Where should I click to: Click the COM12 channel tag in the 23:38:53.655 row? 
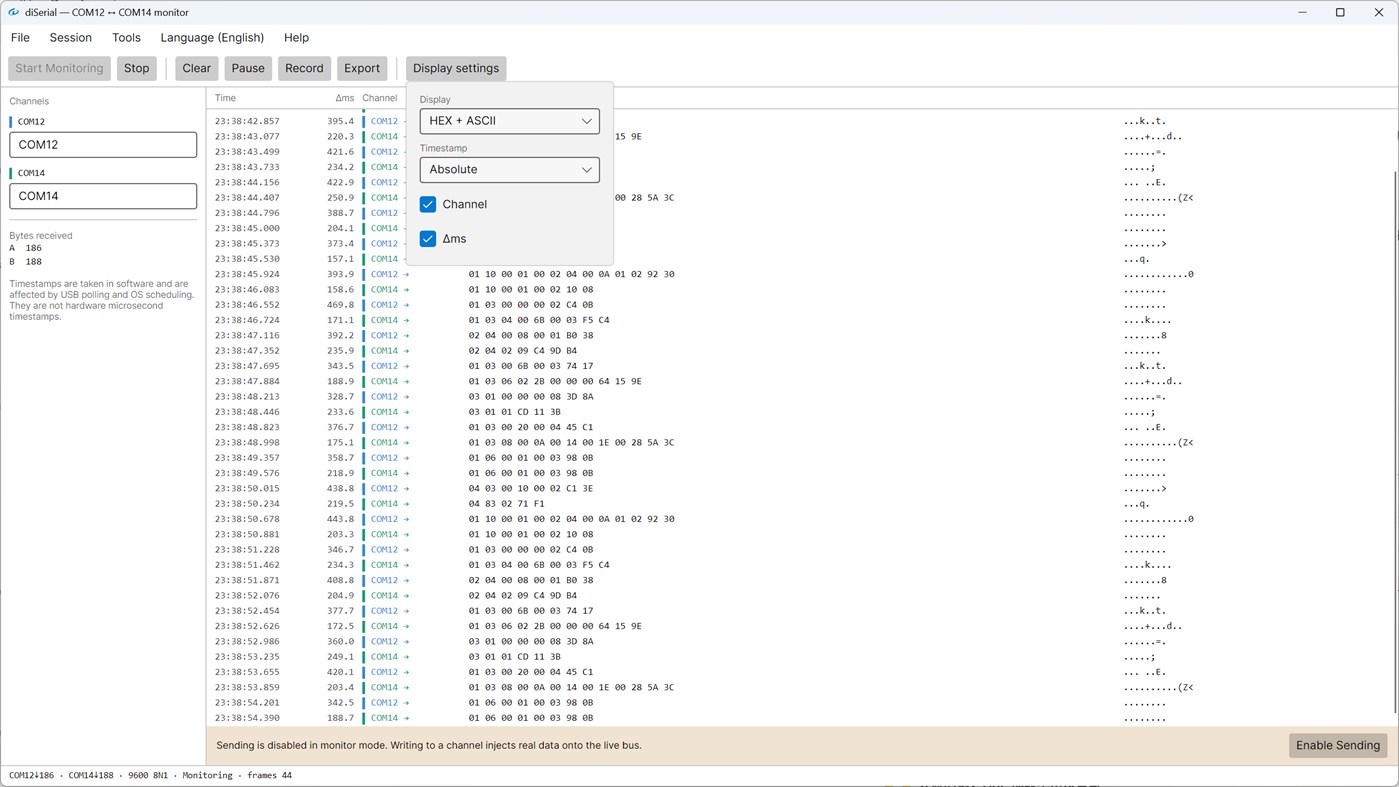tap(384, 672)
